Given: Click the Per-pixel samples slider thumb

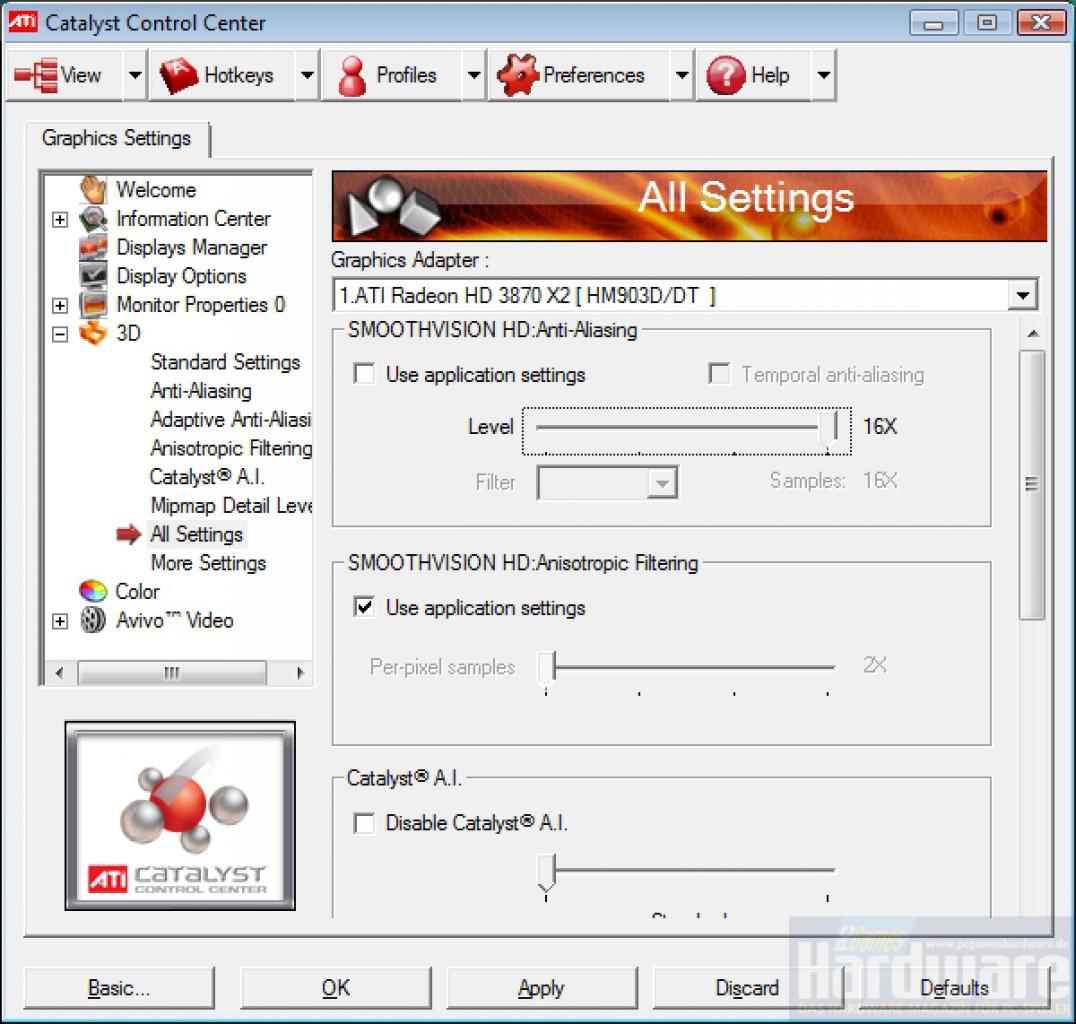Looking at the screenshot, I should 546,669.
